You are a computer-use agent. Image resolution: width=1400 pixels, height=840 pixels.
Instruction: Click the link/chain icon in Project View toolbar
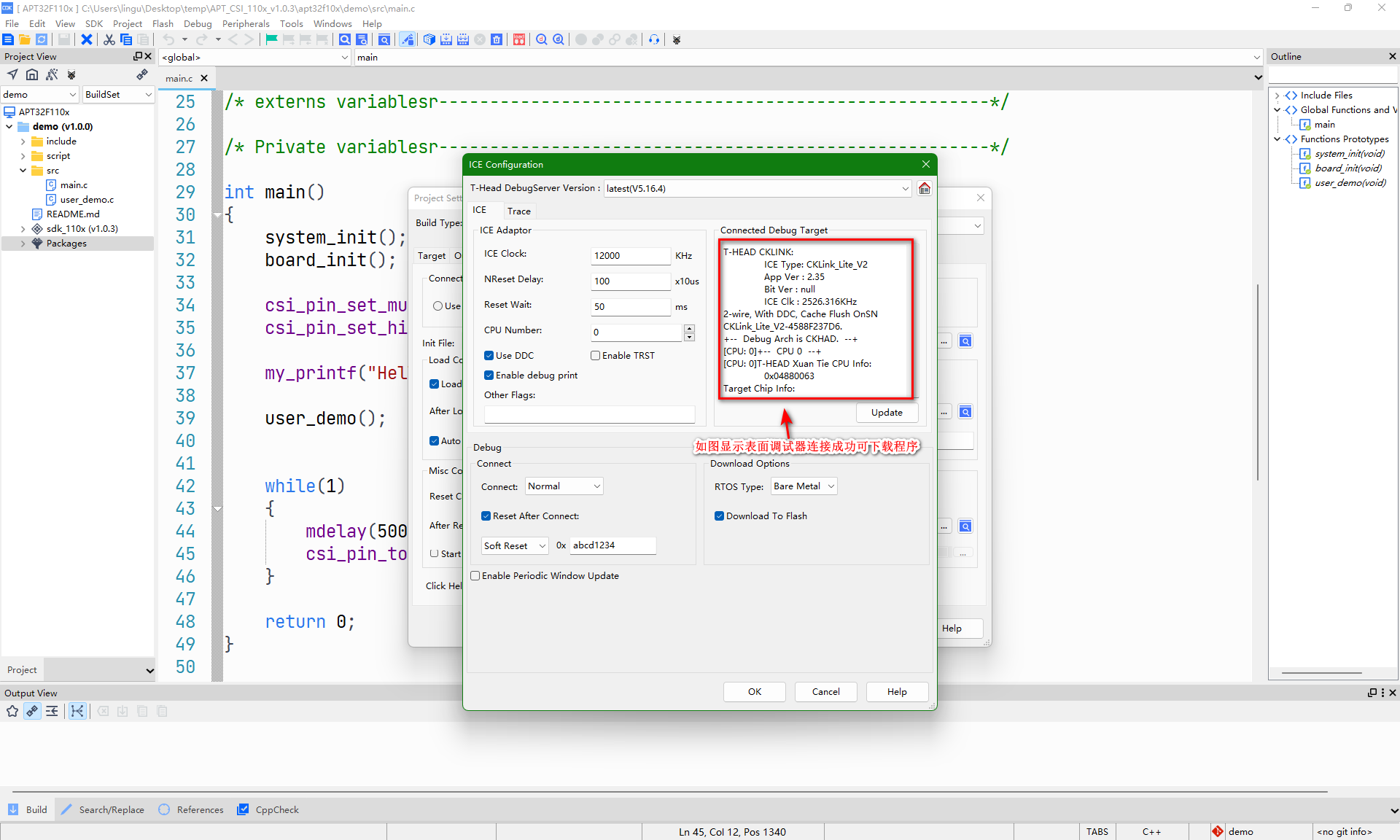[x=142, y=74]
